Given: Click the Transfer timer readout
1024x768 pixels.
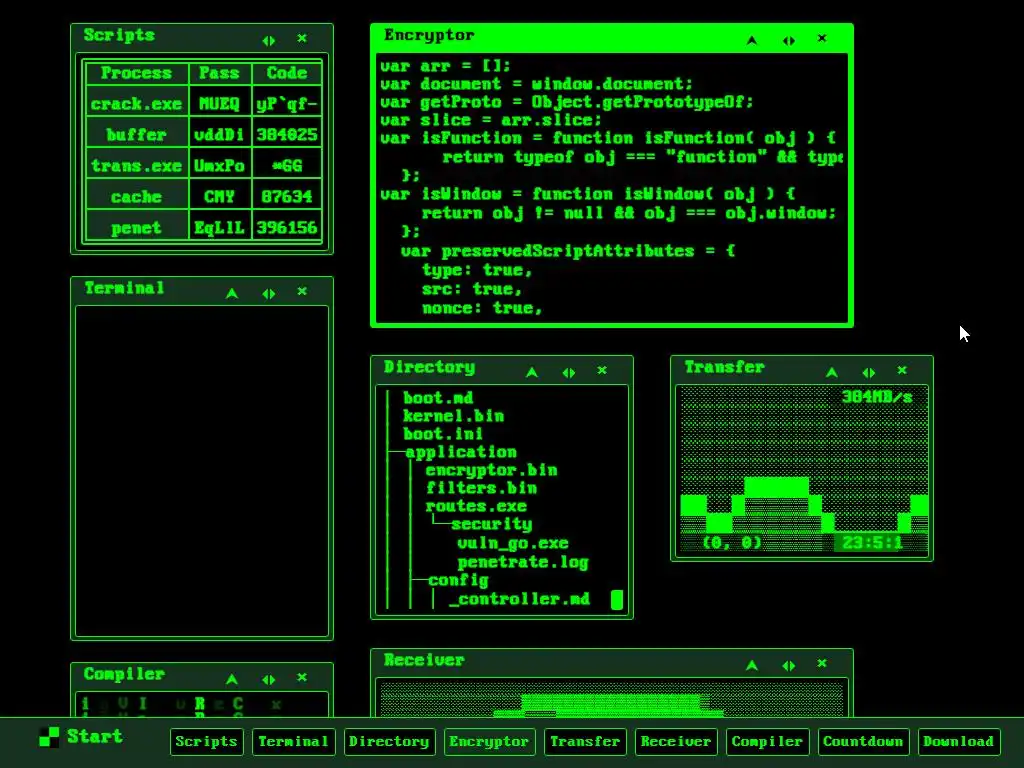Looking at the screenshot, I should pyautogui.click(x=872, y=543).
